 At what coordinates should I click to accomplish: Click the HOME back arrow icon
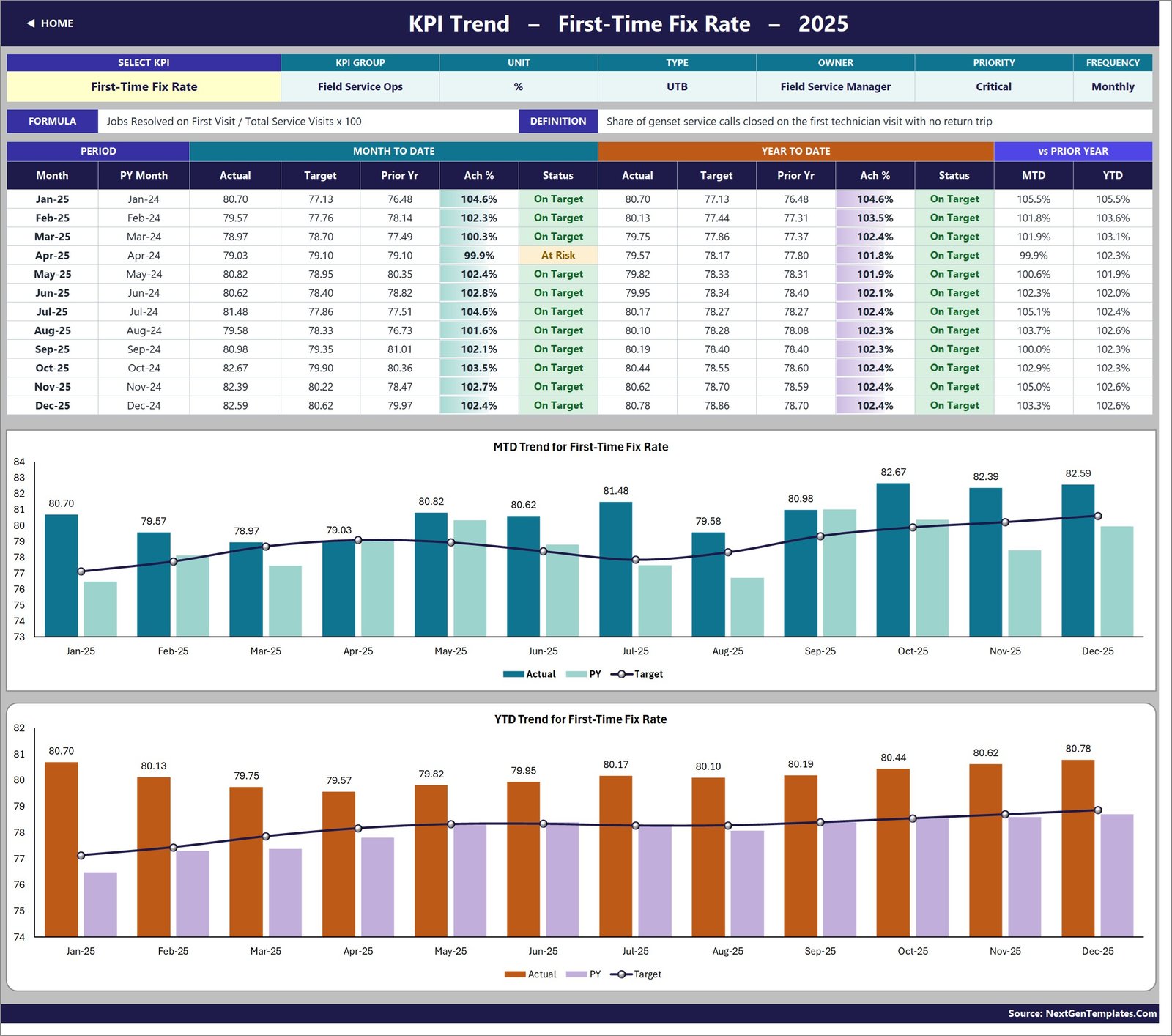click(x=31, y=23)
